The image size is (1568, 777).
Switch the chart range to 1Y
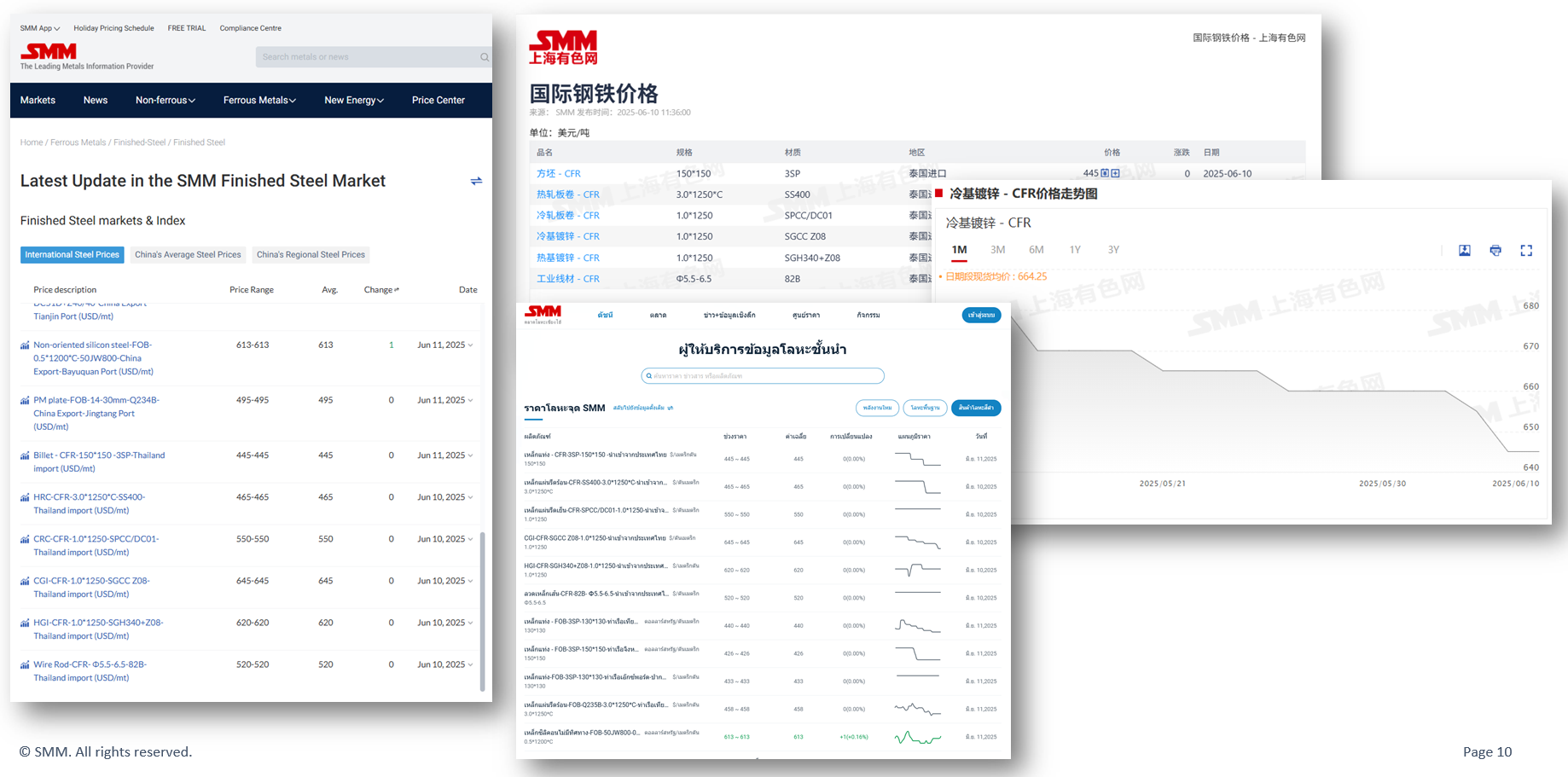pos(1075,250)
